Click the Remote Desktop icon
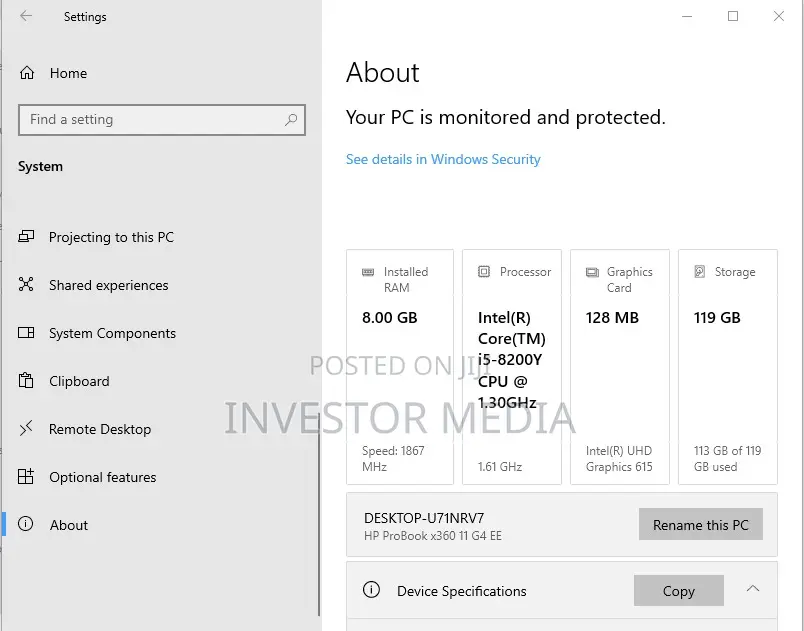Viewport: 804px width, 631px height. [x=26, y=428]
